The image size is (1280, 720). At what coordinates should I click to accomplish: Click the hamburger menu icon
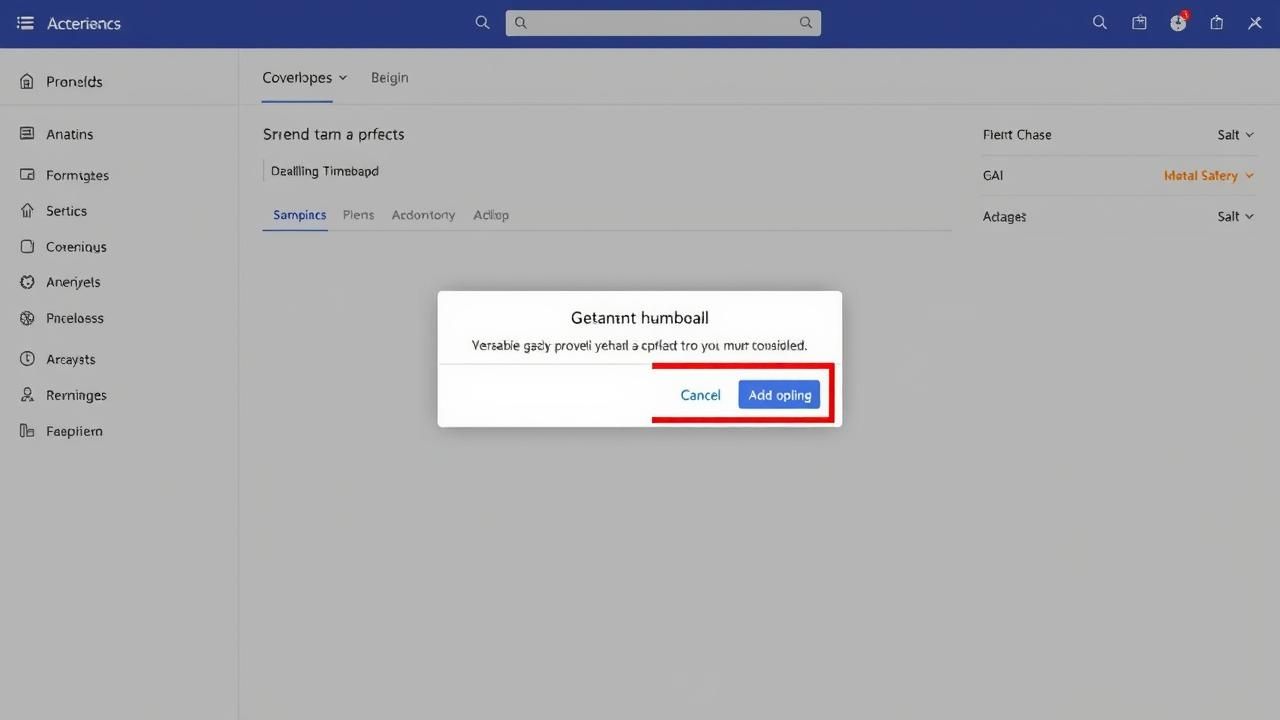tap(25, 23)
